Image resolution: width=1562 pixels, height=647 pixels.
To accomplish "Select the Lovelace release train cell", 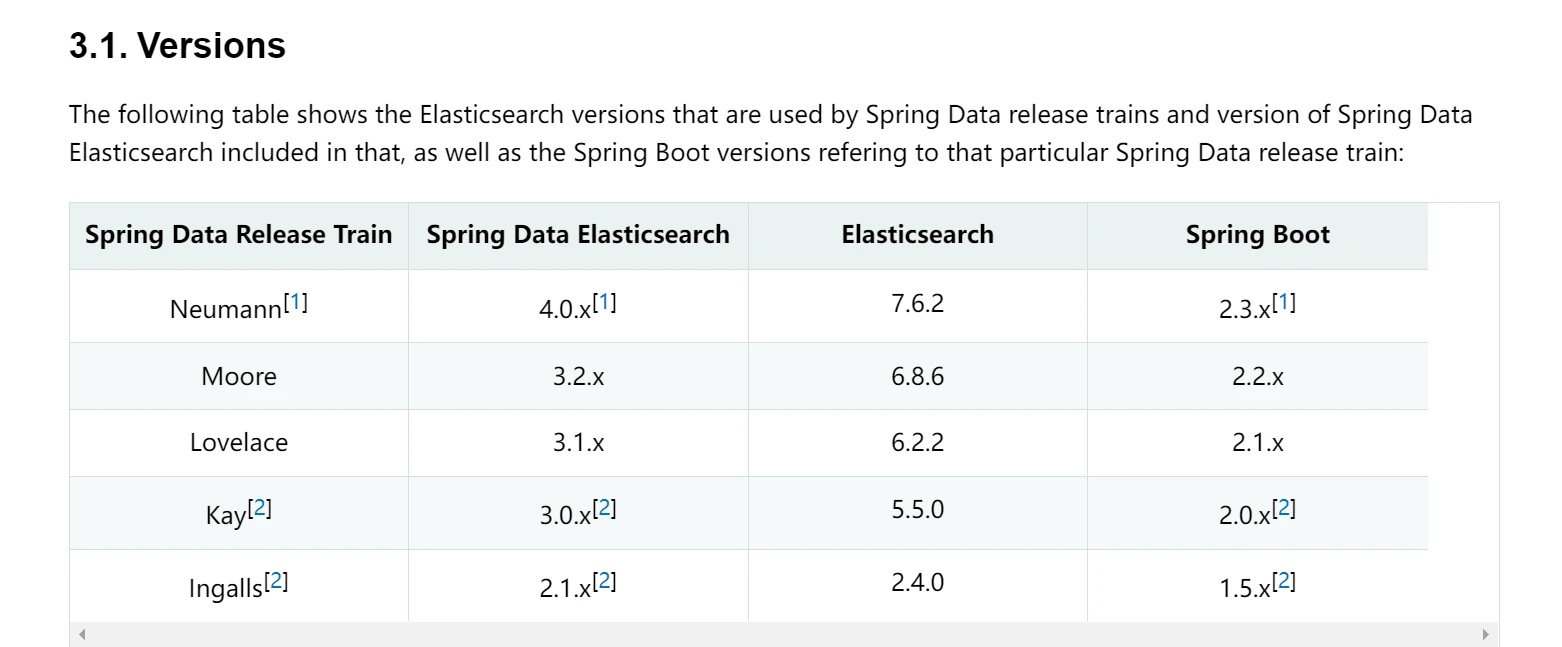I will click(x=239, y=443).
